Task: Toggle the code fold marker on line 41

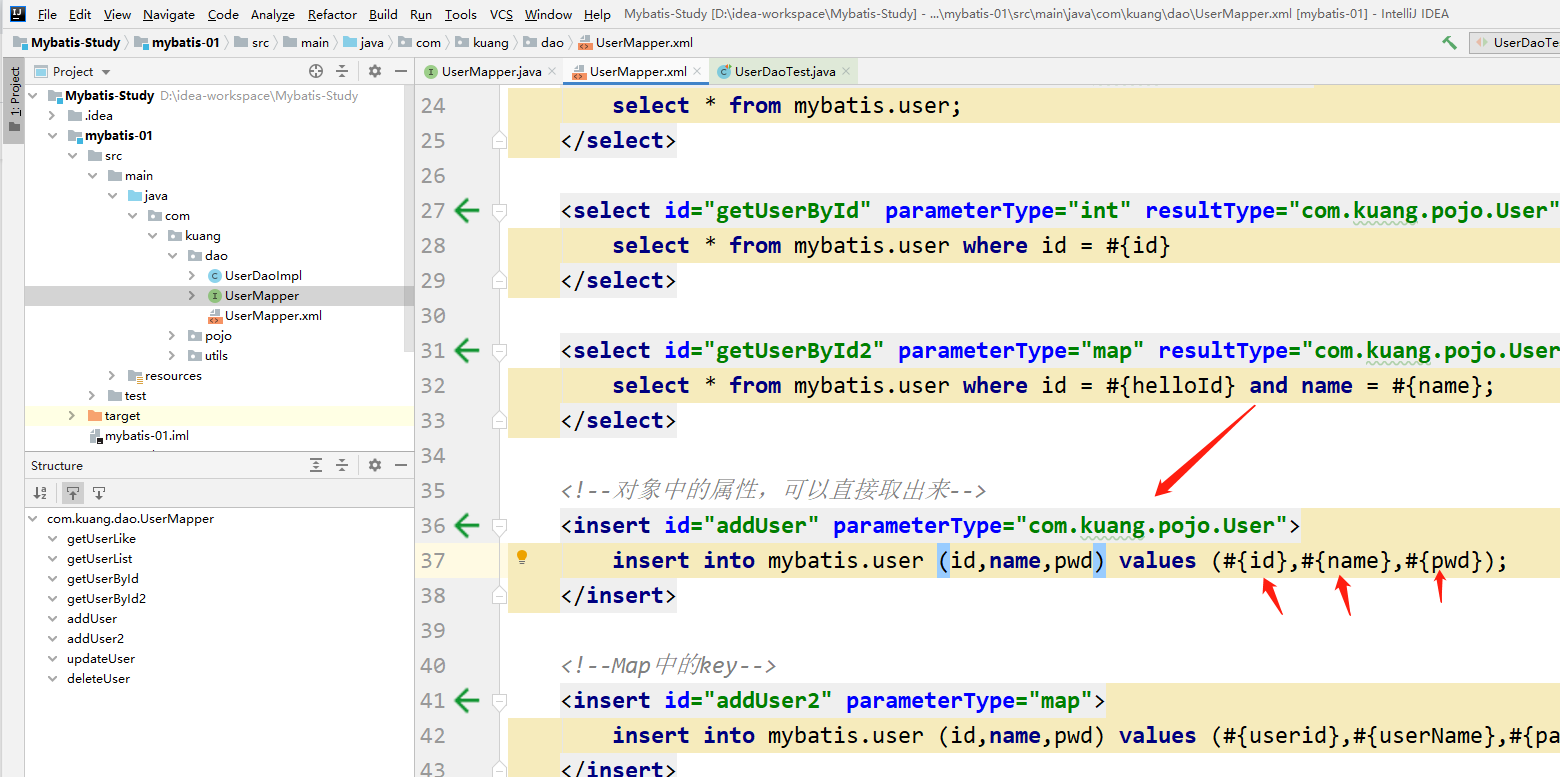Action: [499, 700]
